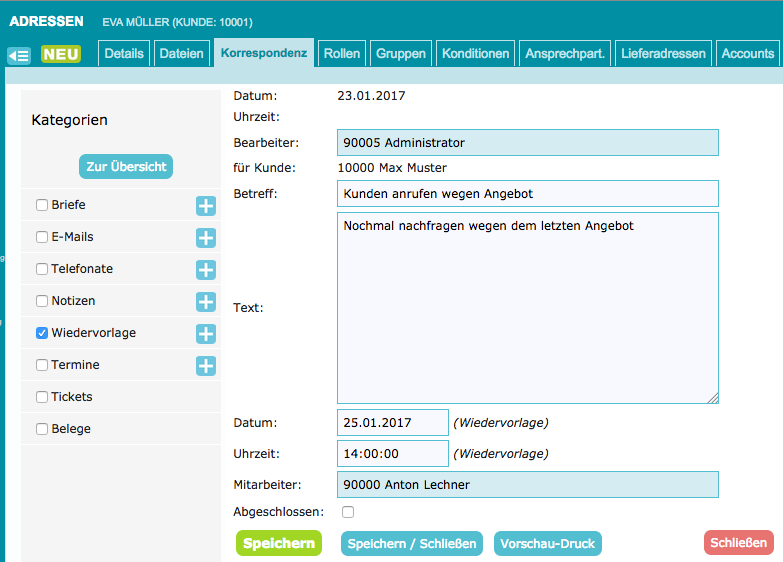This screenshot has width=783, height=562.
Task: Click the plus icon next to Briefe
Action: click(206, 206)
